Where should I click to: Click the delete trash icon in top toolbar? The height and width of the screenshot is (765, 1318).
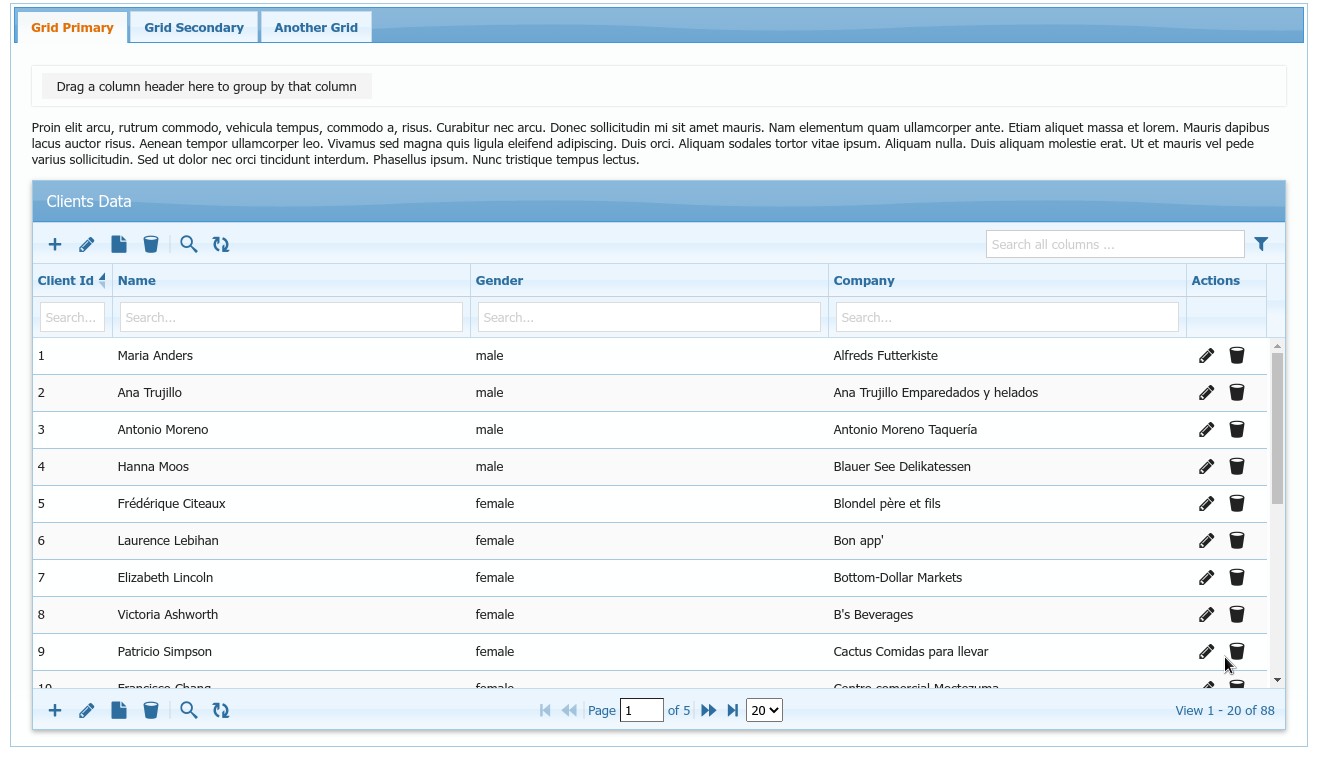click(x=151, y=244)
